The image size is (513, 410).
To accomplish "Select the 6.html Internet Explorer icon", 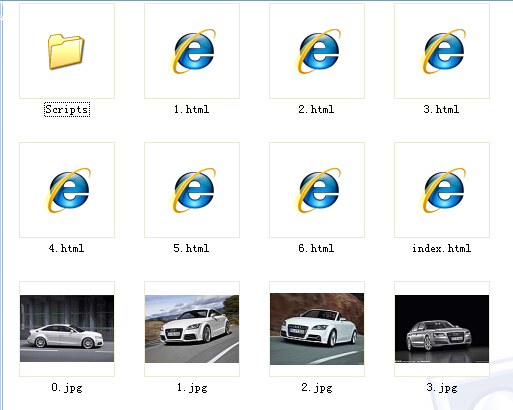I will tap(317, 190).
